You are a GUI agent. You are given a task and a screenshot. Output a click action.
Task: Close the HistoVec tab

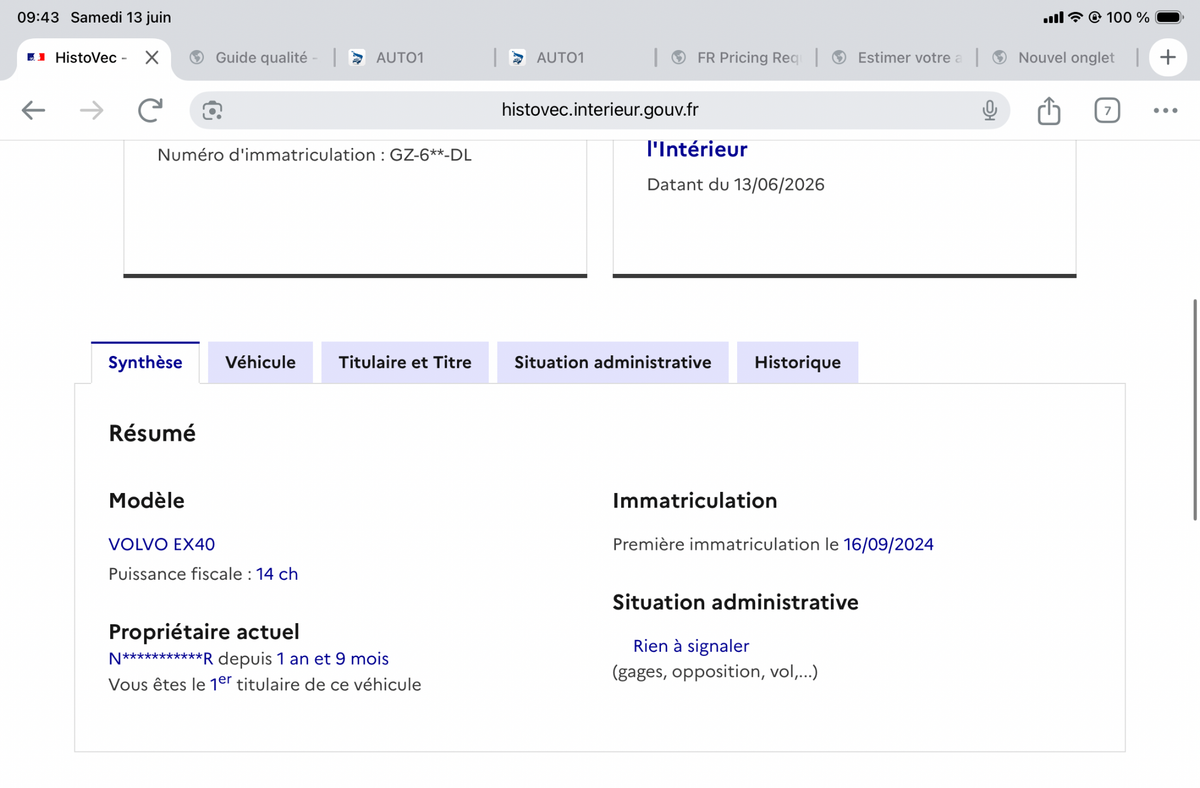pyautogui.click(x=151, y=57)
